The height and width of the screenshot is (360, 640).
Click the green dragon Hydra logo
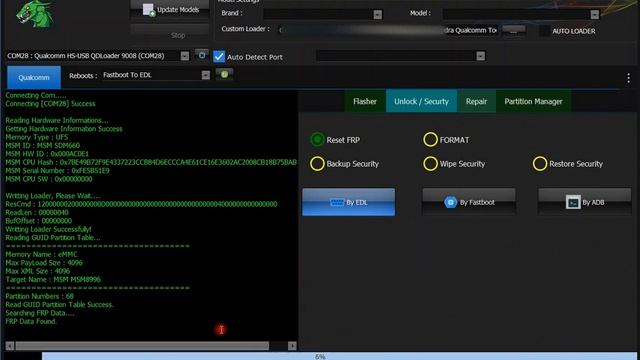click(35, 14)
